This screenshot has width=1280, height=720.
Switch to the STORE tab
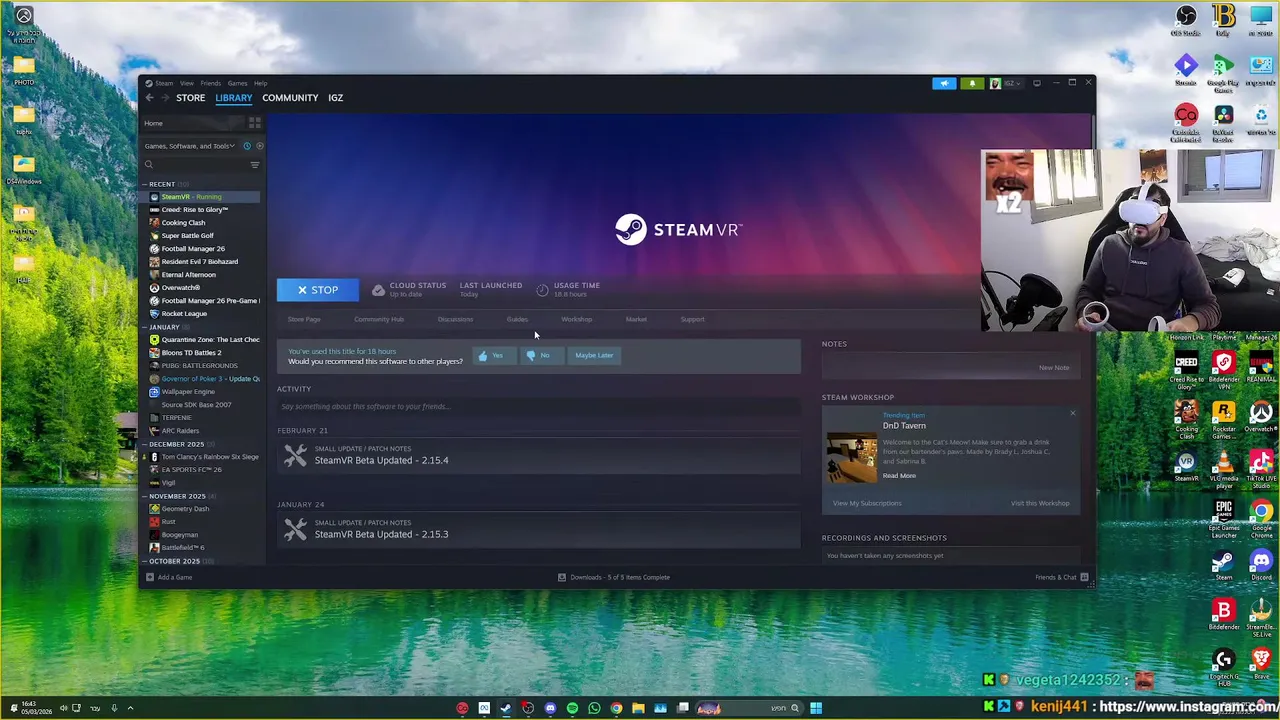(190, 98)
